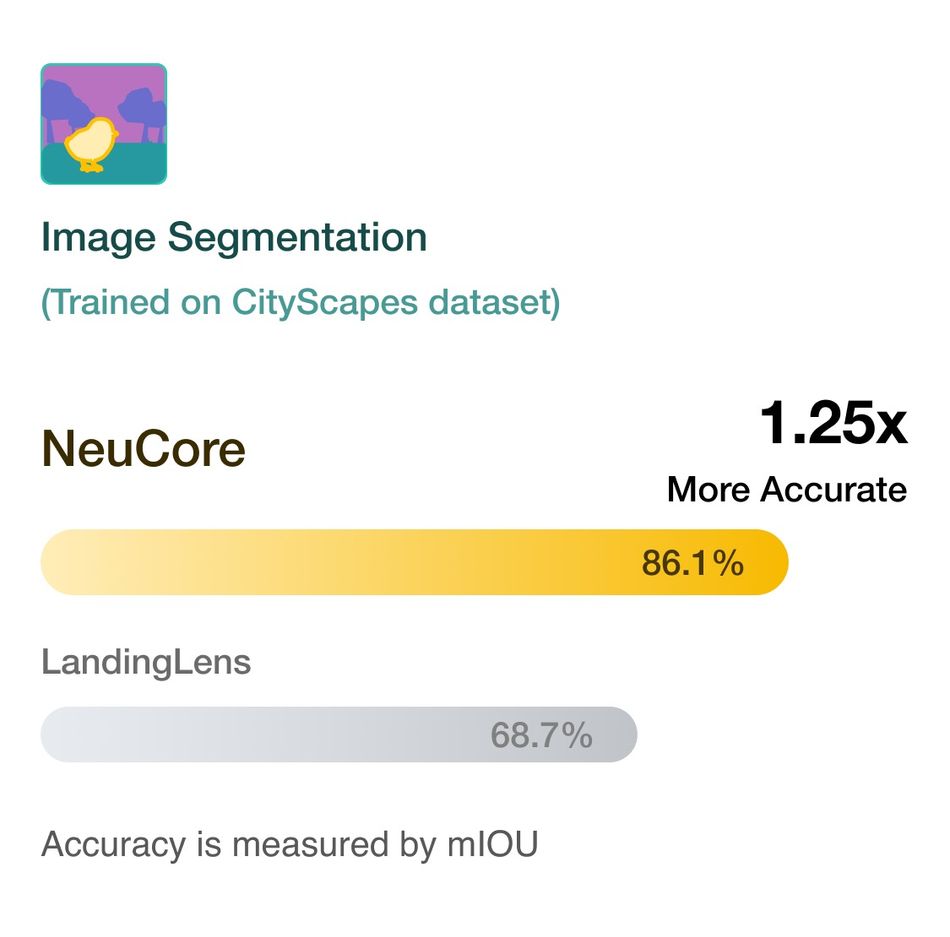Select the NeuCore label
This screenshot has width=950, height=937.
(143, 449)
